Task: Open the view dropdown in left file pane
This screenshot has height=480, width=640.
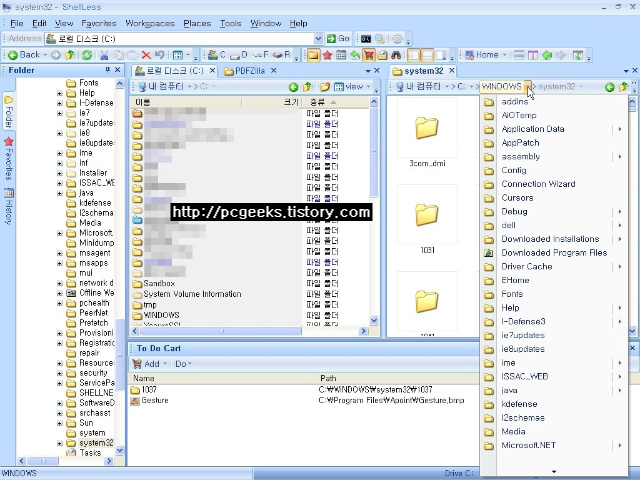Action: (352, 87)
